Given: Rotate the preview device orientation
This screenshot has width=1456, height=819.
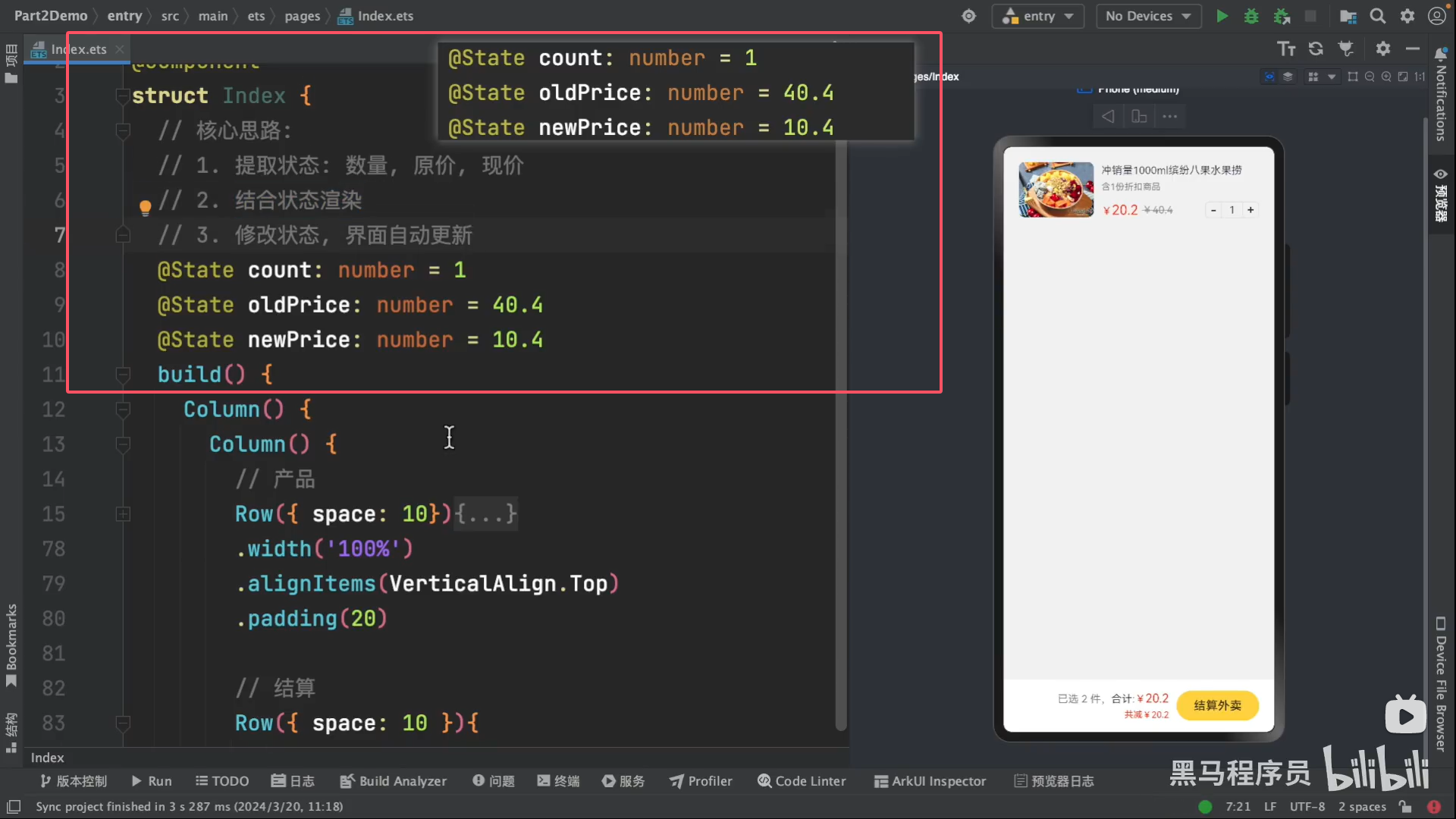Looking at the screenshot, I should (x=1139, y=116).
